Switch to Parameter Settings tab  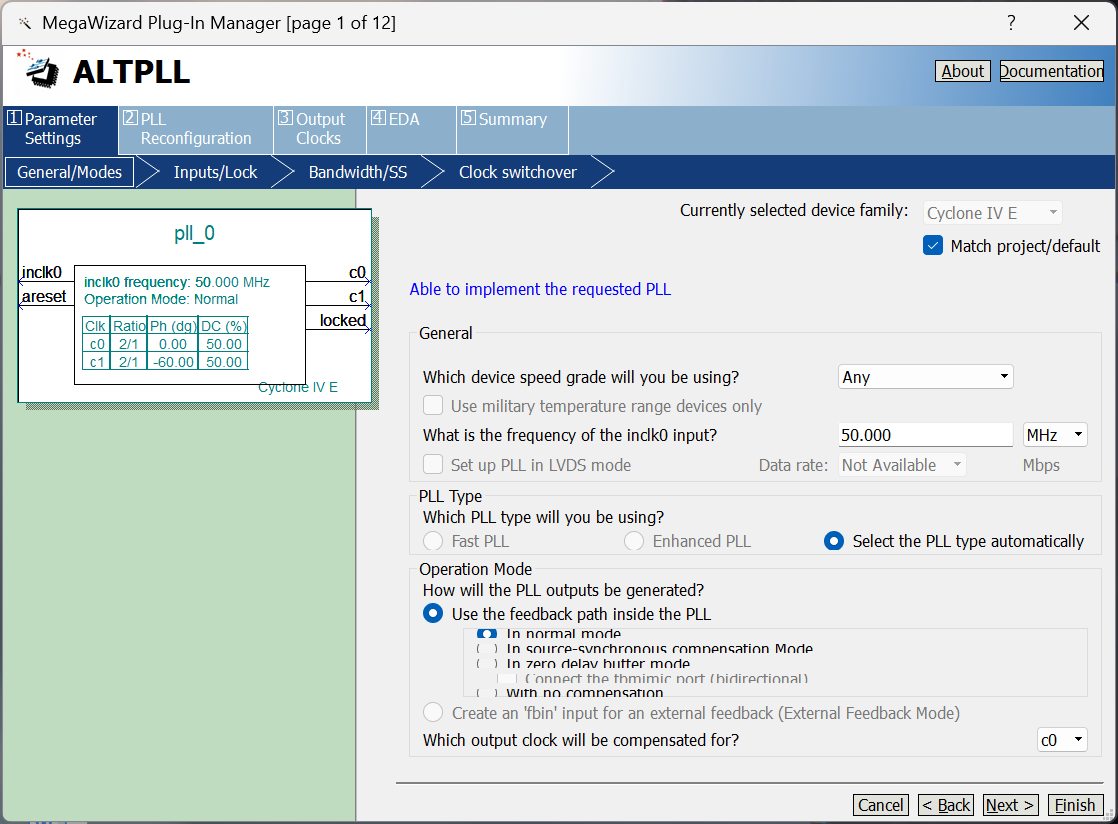(61, 129)
